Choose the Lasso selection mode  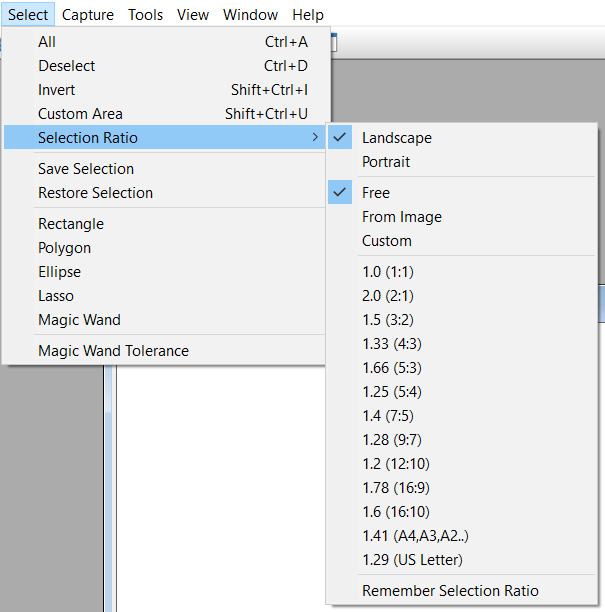(x=56, y=296)
